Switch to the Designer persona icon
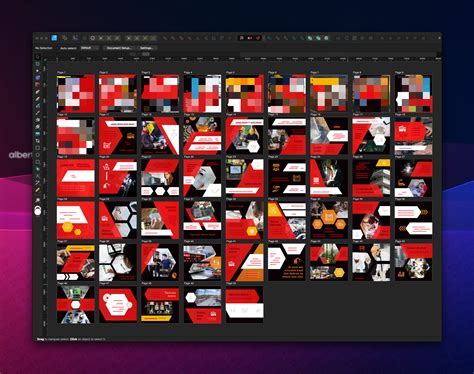Image resolution: width=474 pixels, height=374 pixels. [x=54, y=38]
